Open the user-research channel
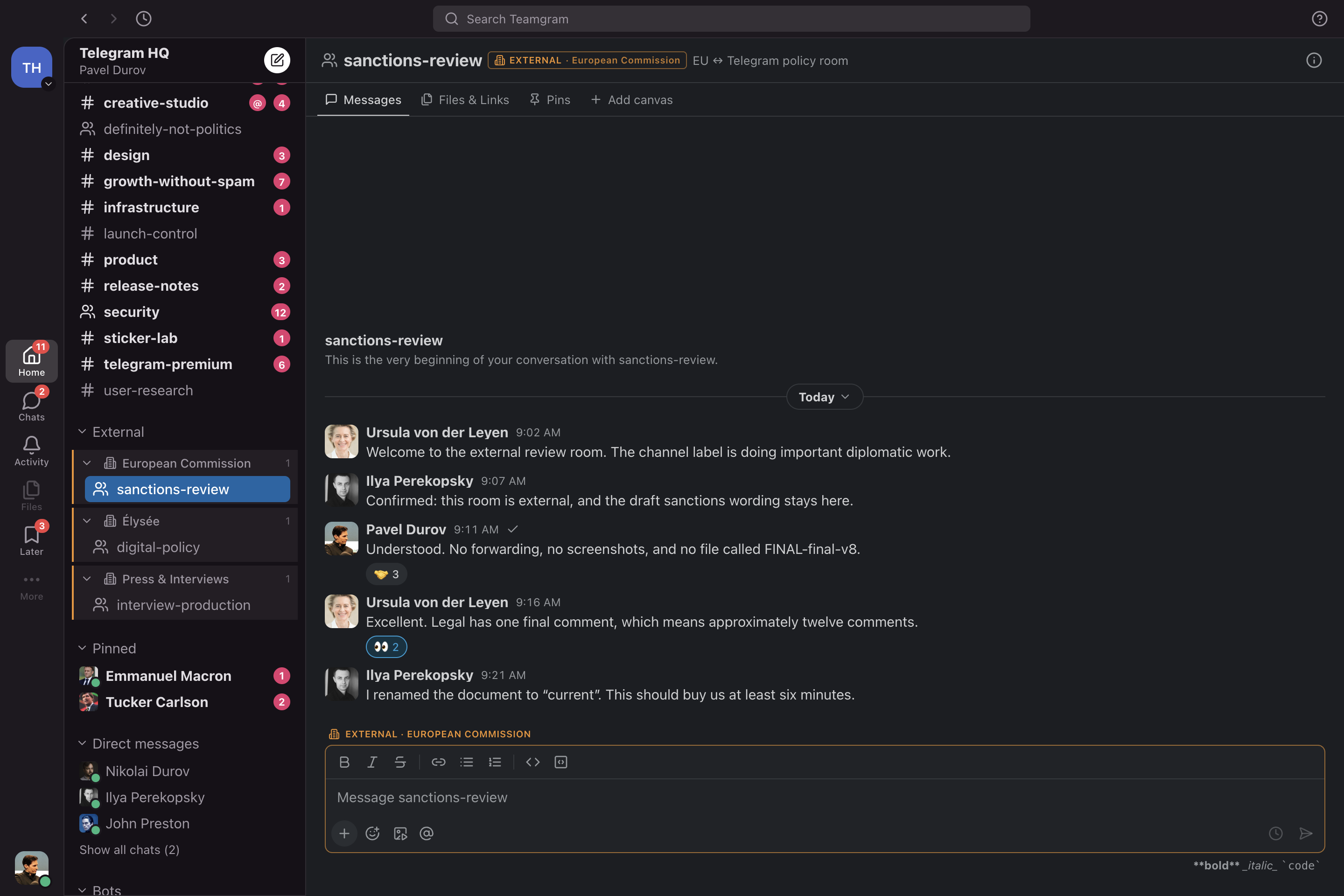Viewport: 1344px width, 896px height. (x=185, y=390)
